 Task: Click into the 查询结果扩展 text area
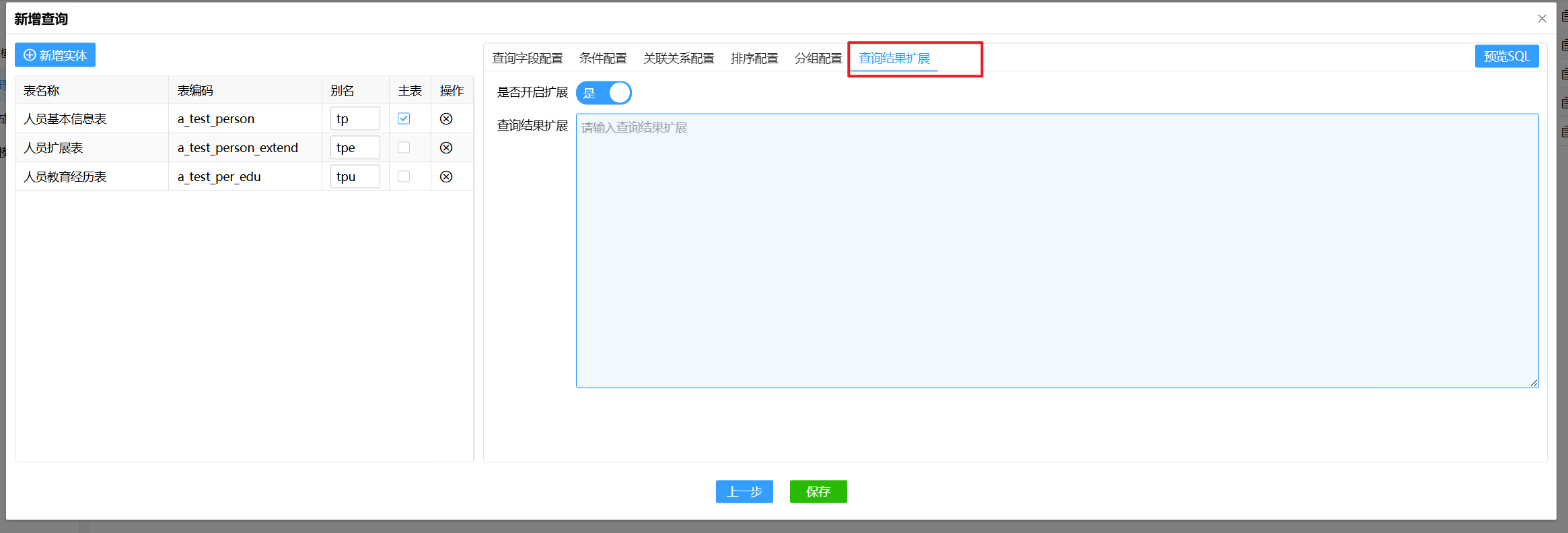point(1057,250)
